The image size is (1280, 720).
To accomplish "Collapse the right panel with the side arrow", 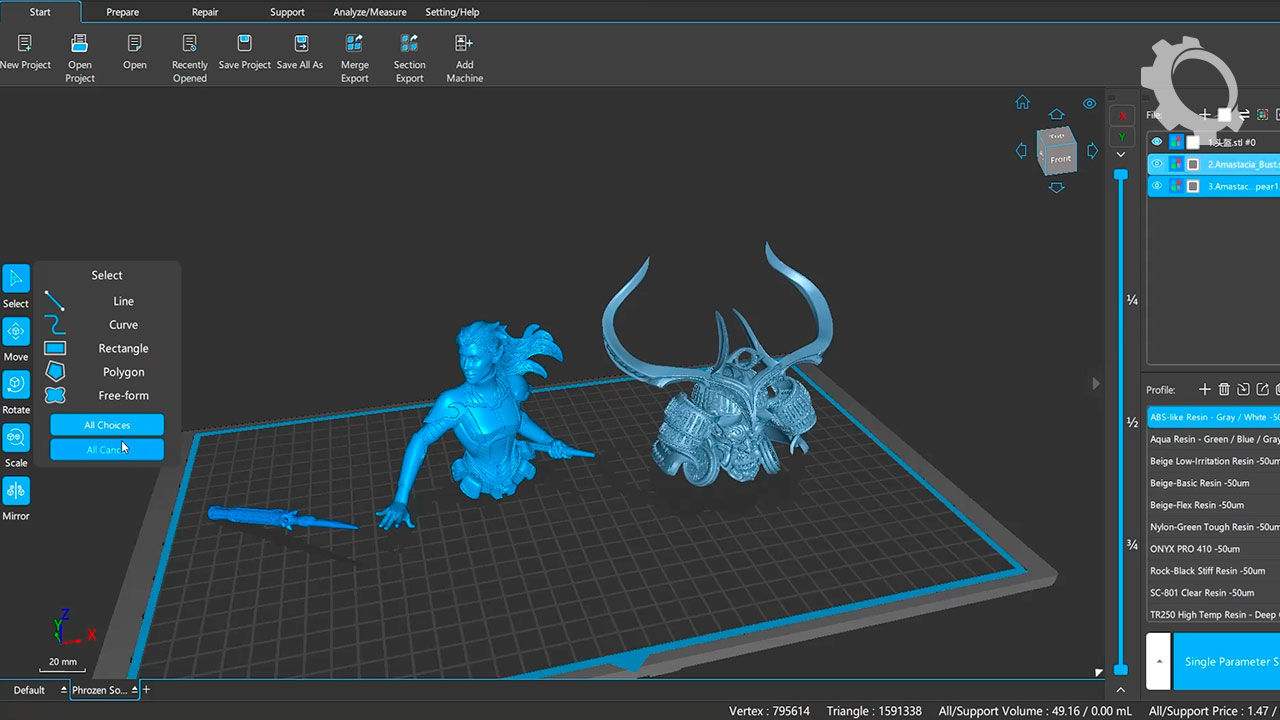I will tap(1095, 383).
